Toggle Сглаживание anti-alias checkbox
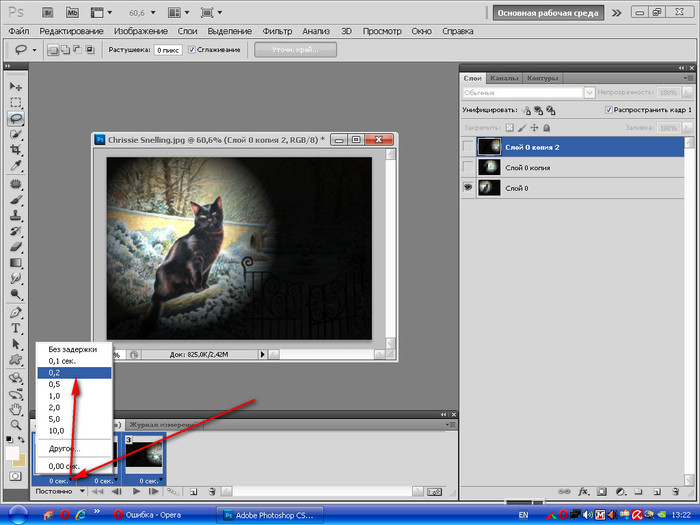 click(192, 50)
